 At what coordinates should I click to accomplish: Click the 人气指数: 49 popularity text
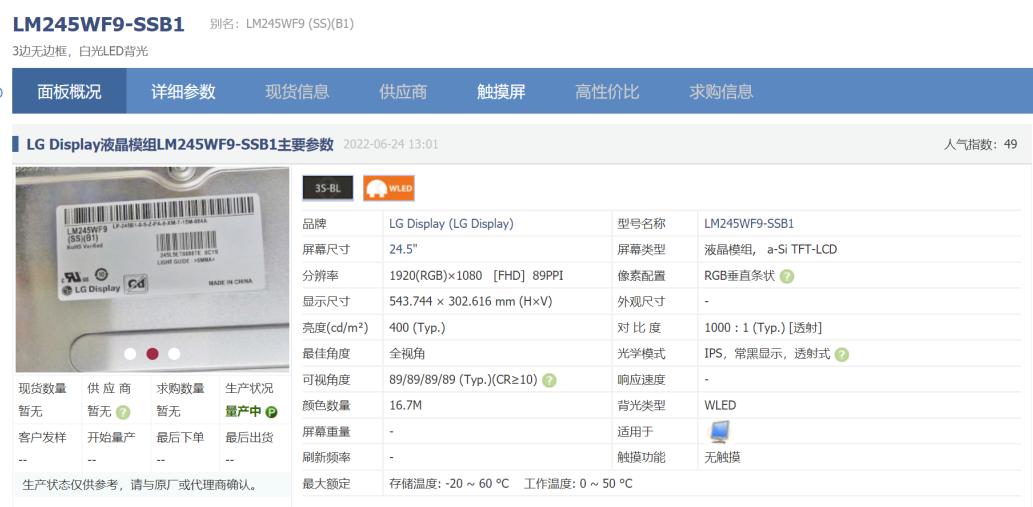[x=980, y=144]
